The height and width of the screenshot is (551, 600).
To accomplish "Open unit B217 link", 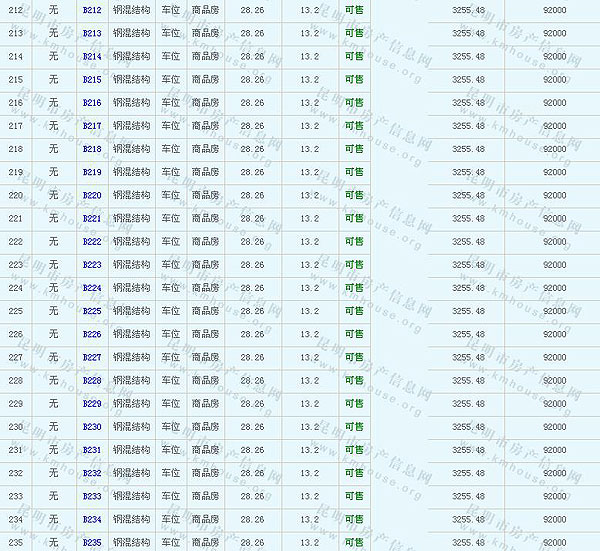I will (92, 126).
